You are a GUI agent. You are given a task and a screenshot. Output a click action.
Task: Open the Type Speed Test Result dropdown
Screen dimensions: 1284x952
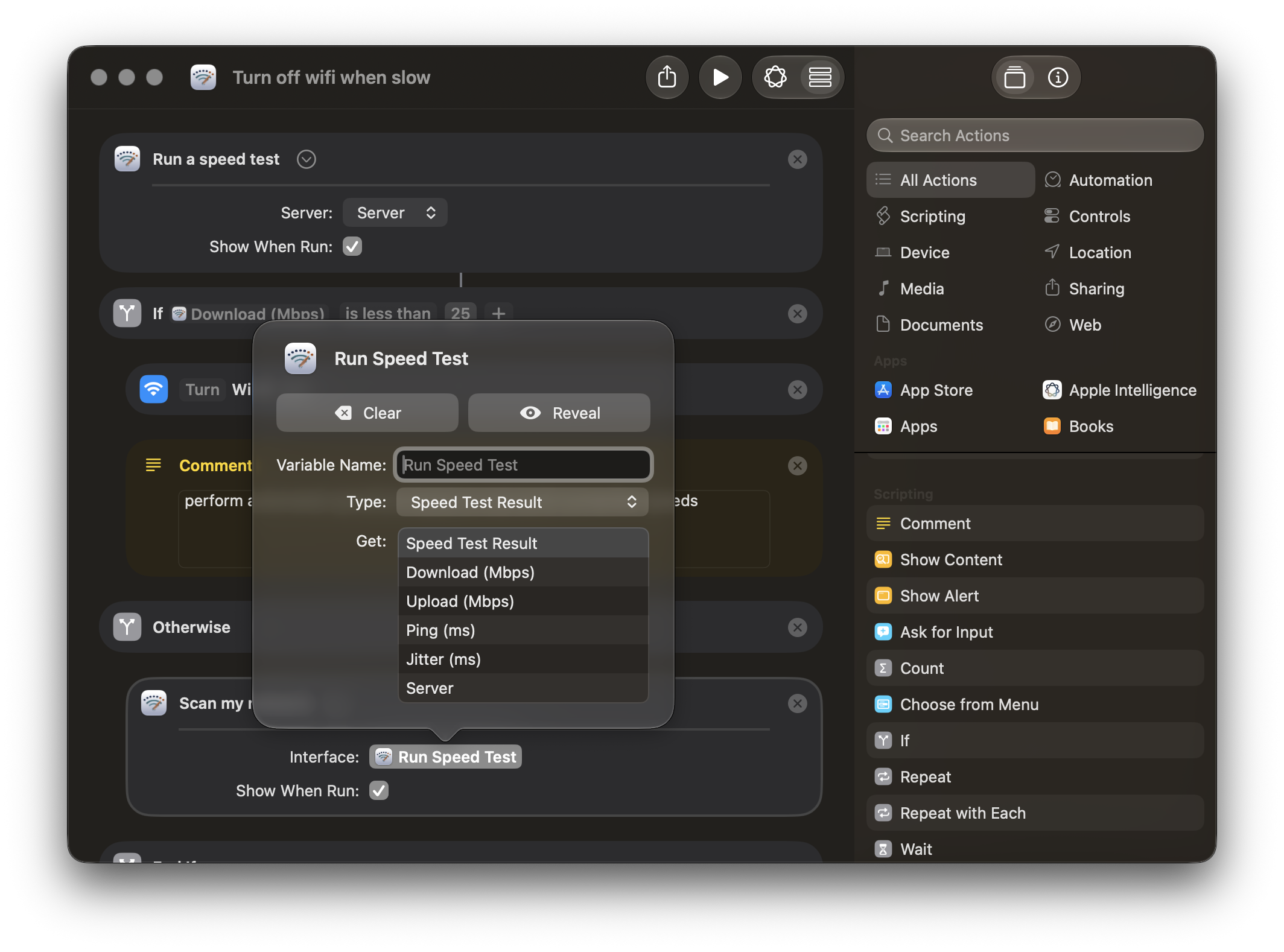pyautogui.click(x=523, y=502)
